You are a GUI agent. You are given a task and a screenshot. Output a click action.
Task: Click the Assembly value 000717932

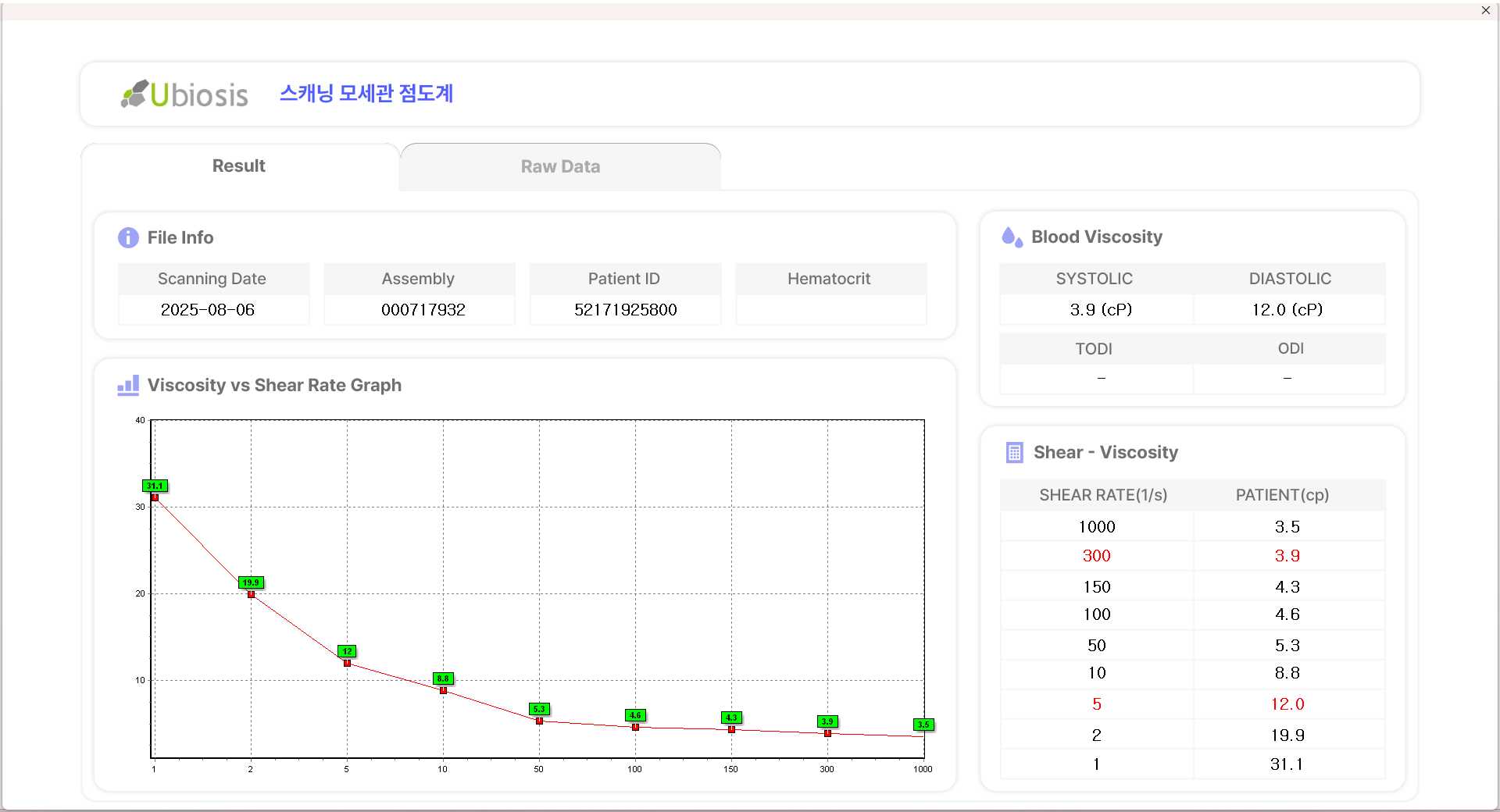(x=423, y=310)
